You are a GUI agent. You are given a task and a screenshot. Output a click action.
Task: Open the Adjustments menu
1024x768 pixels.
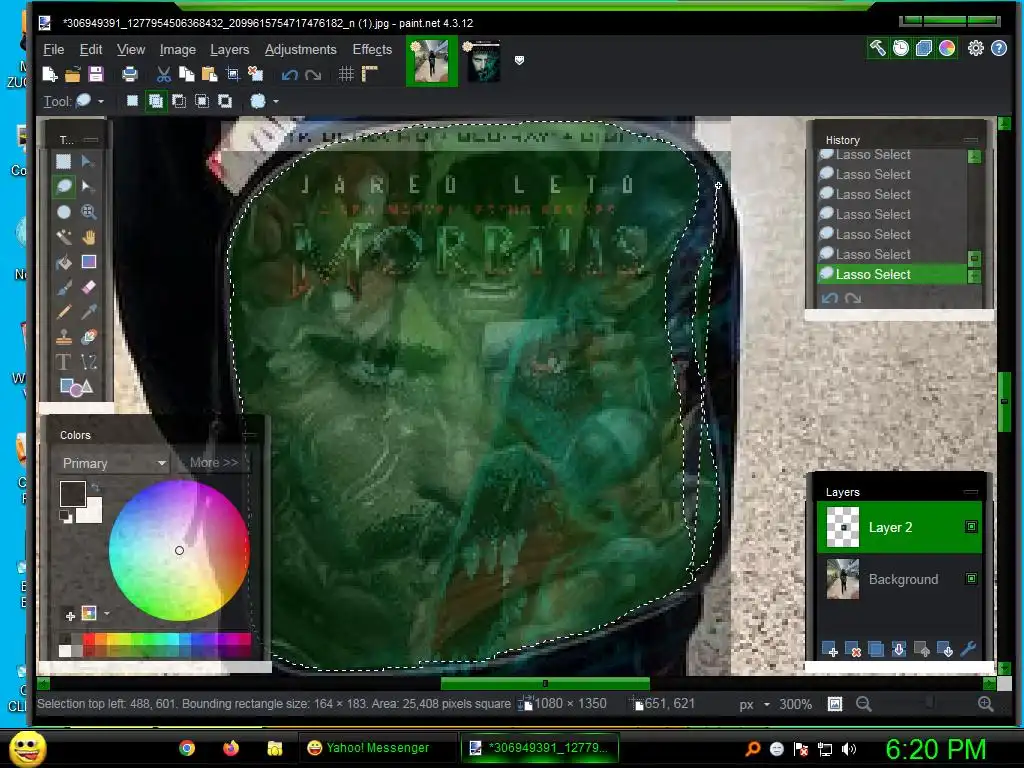300,50
